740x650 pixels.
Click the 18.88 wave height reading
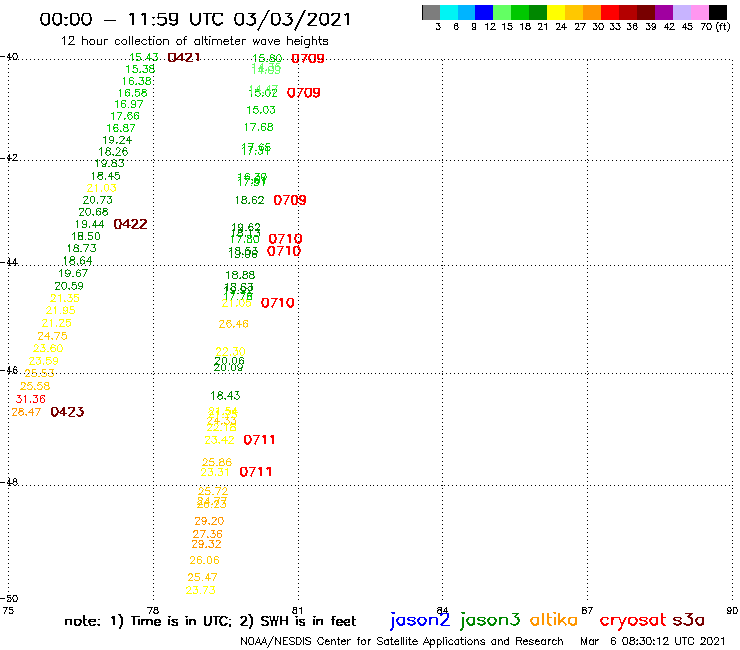pos(240,275)
